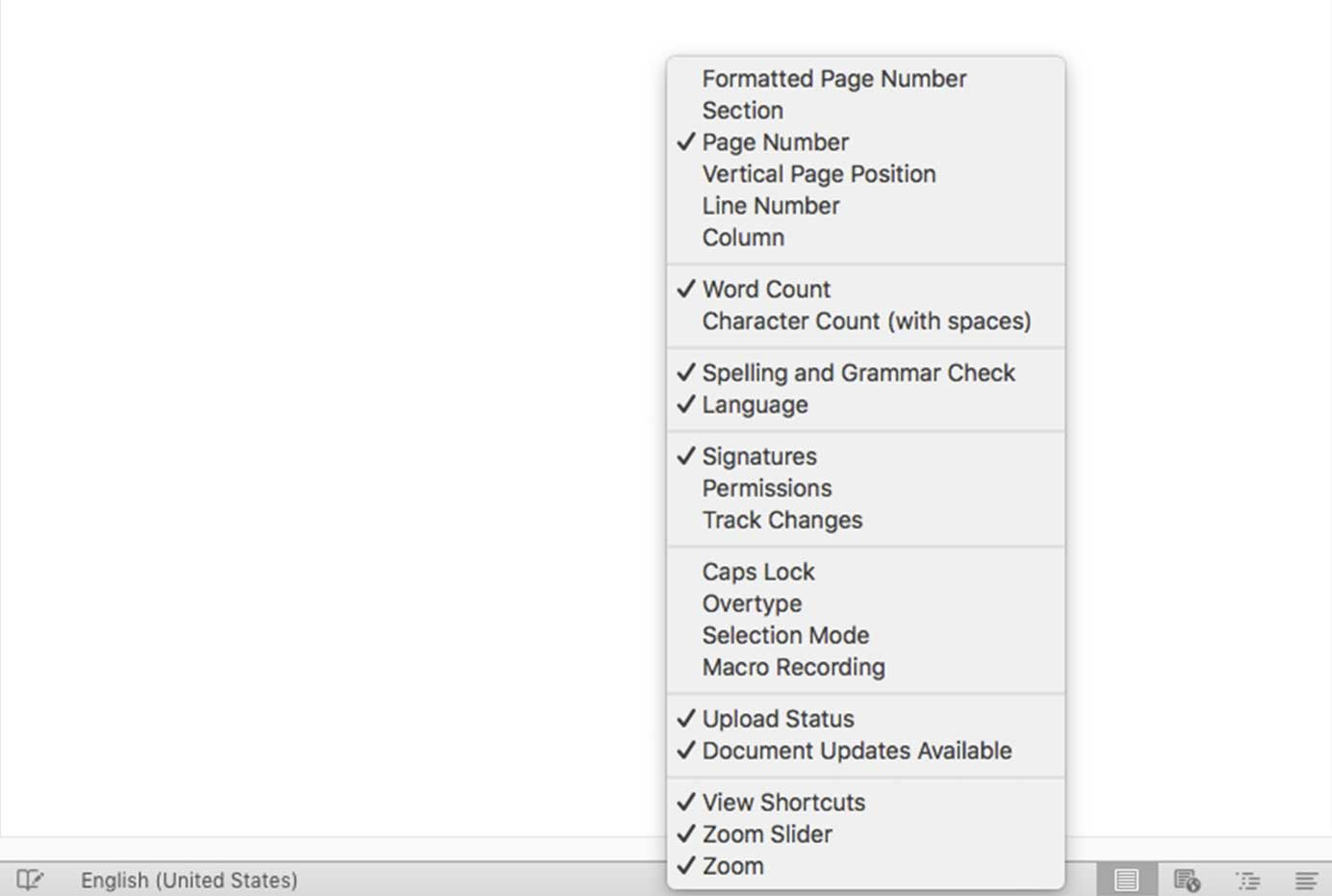Image resolution: width=1332 pixels, height=896 pixels.
Task: Uncheck Page Number in status bar menu
Action: [x=775, y=142]
